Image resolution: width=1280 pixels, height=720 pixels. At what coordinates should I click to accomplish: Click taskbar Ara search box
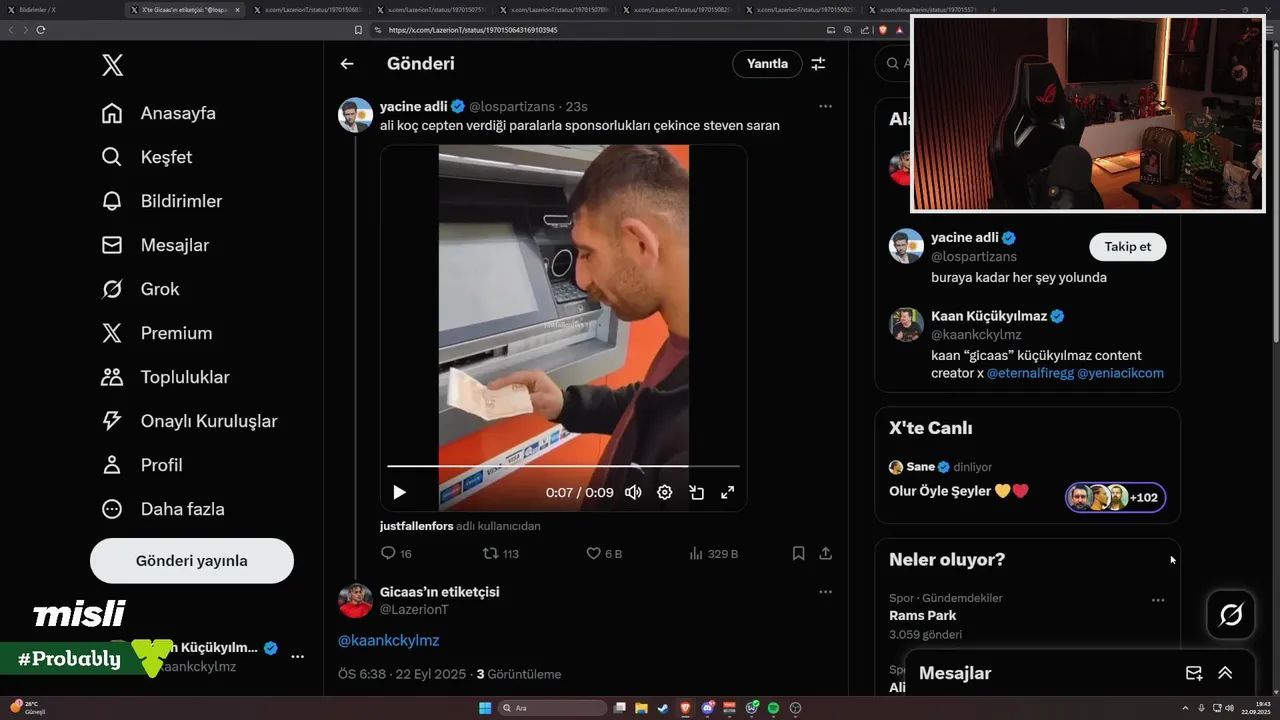[x=553, y=708]
